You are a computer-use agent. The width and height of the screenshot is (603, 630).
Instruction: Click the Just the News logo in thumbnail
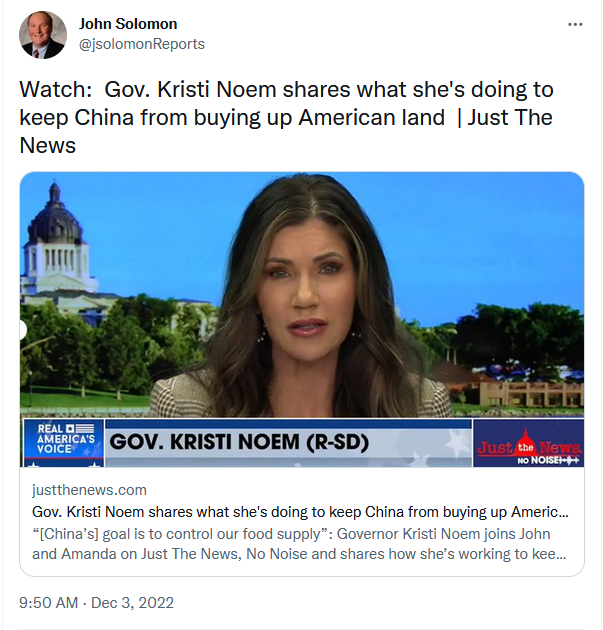[529, 443]
